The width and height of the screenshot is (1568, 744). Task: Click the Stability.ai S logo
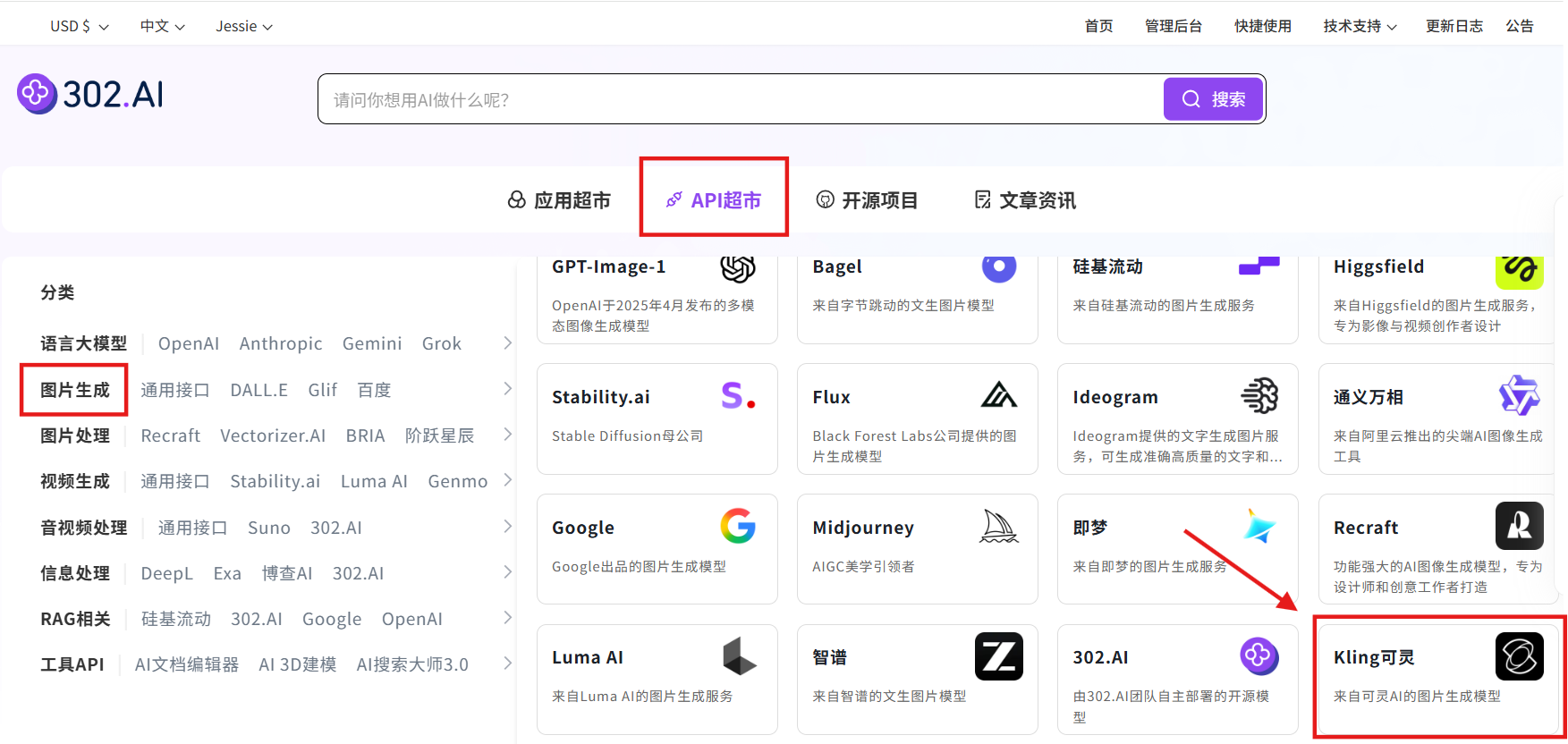pyautogui.click(x=738, y=395)
